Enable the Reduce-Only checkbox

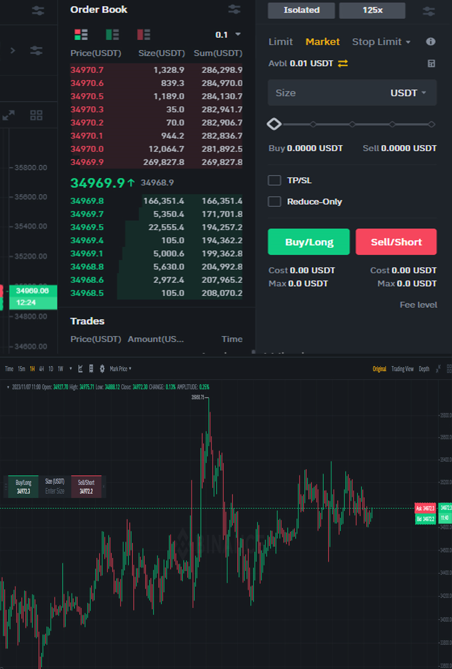point(274,201)
